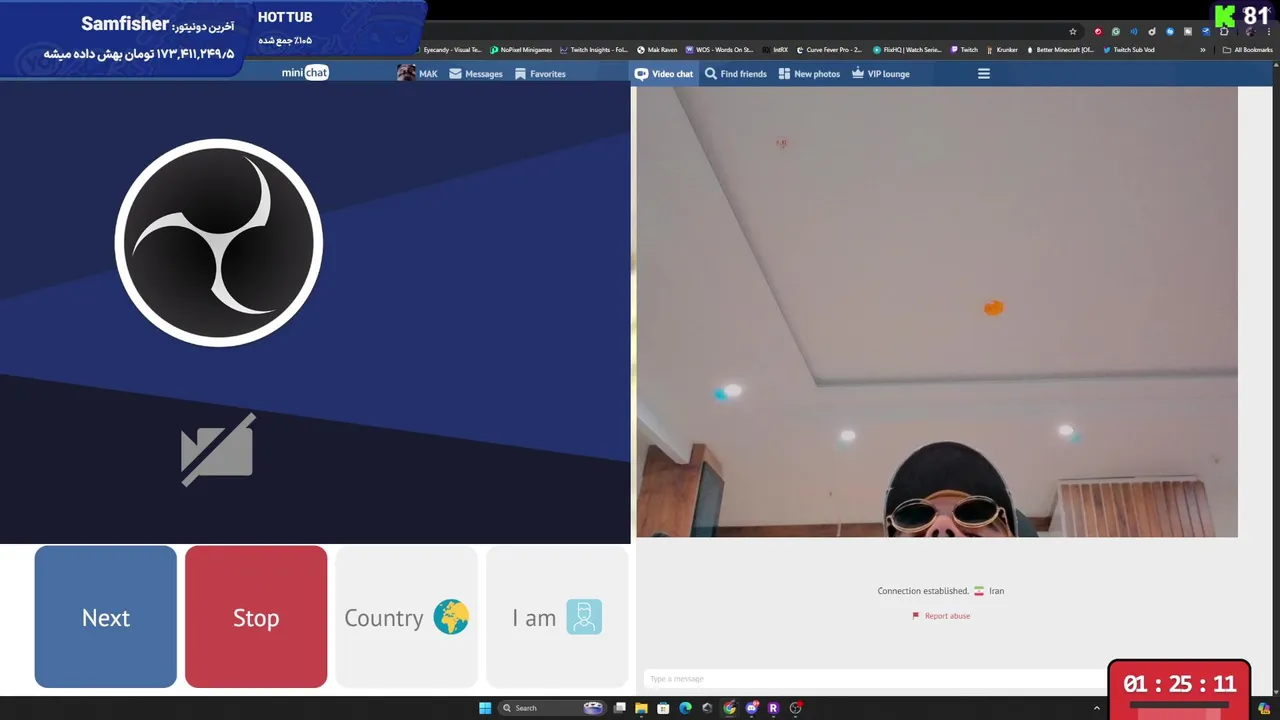This screenshot has height=720, width=1280.
Task: Bookmark this page with the star icon
Action: pos(1073,32)
